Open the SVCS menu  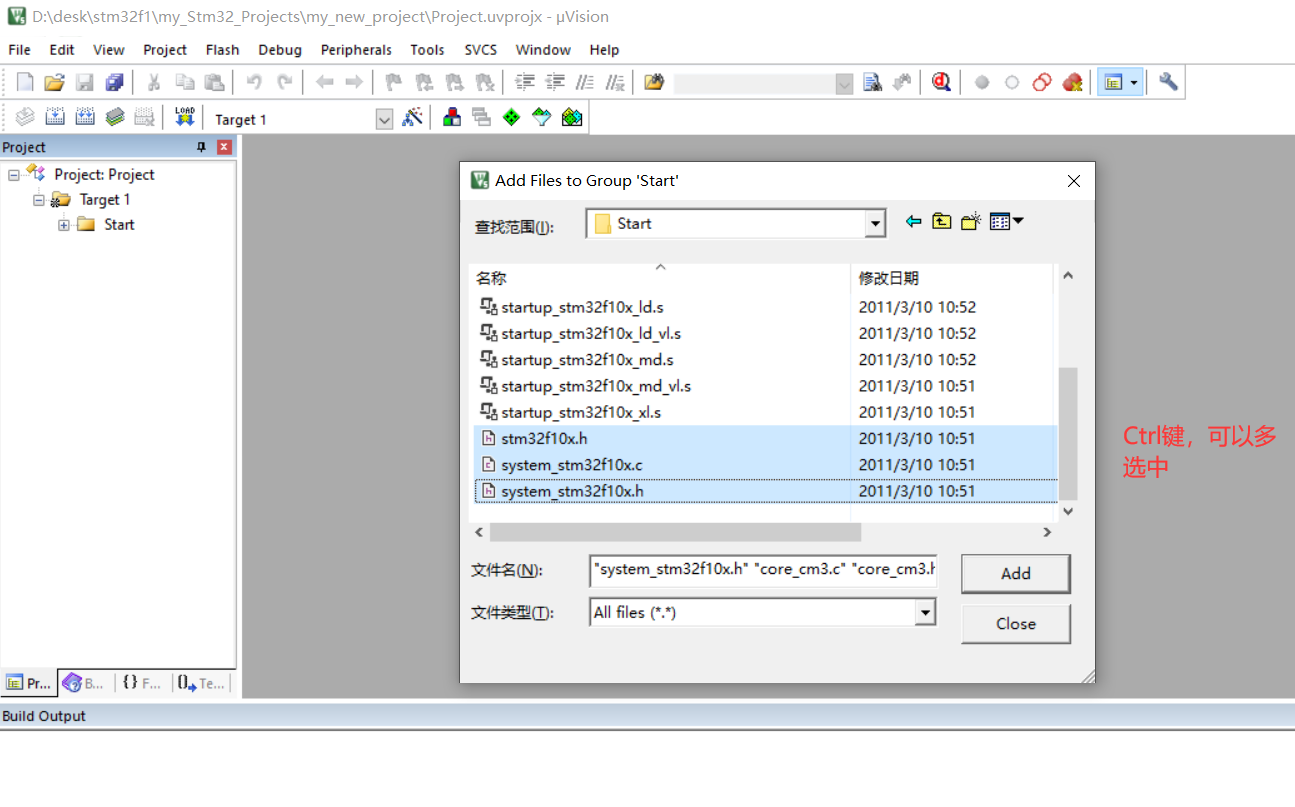(x=481, y=50)
